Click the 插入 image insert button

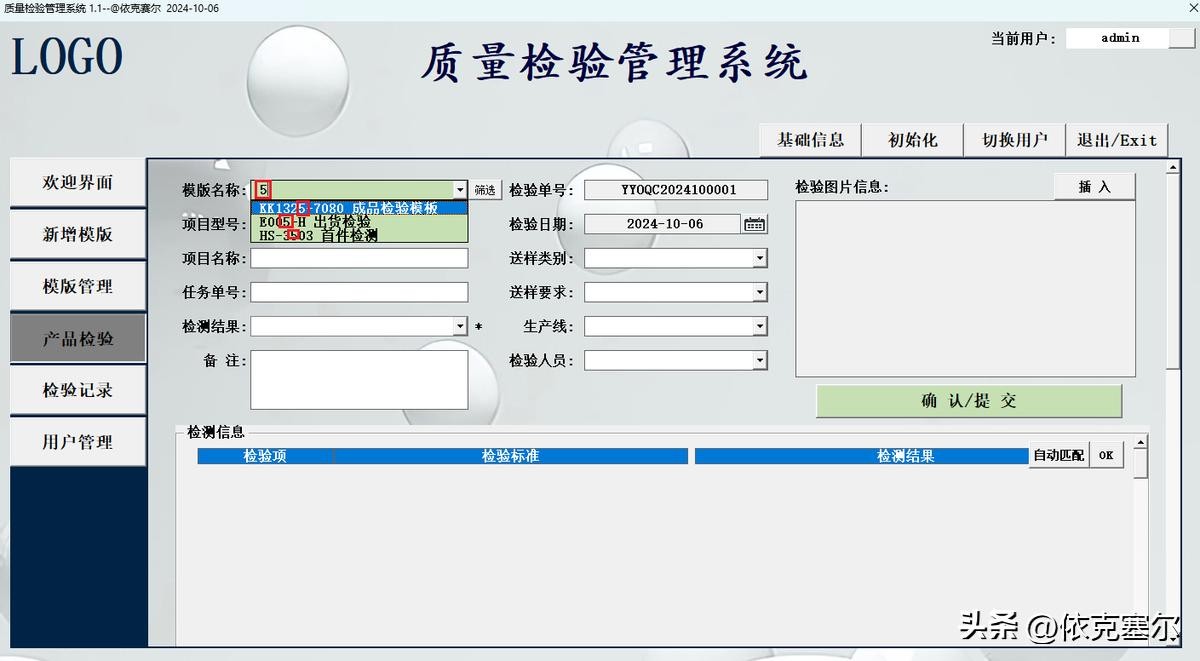(1094, 187)
